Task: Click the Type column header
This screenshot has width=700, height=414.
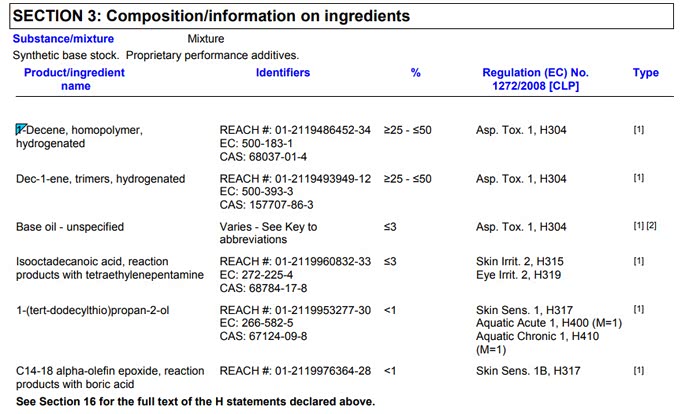Action: click(x=646, y=73)
